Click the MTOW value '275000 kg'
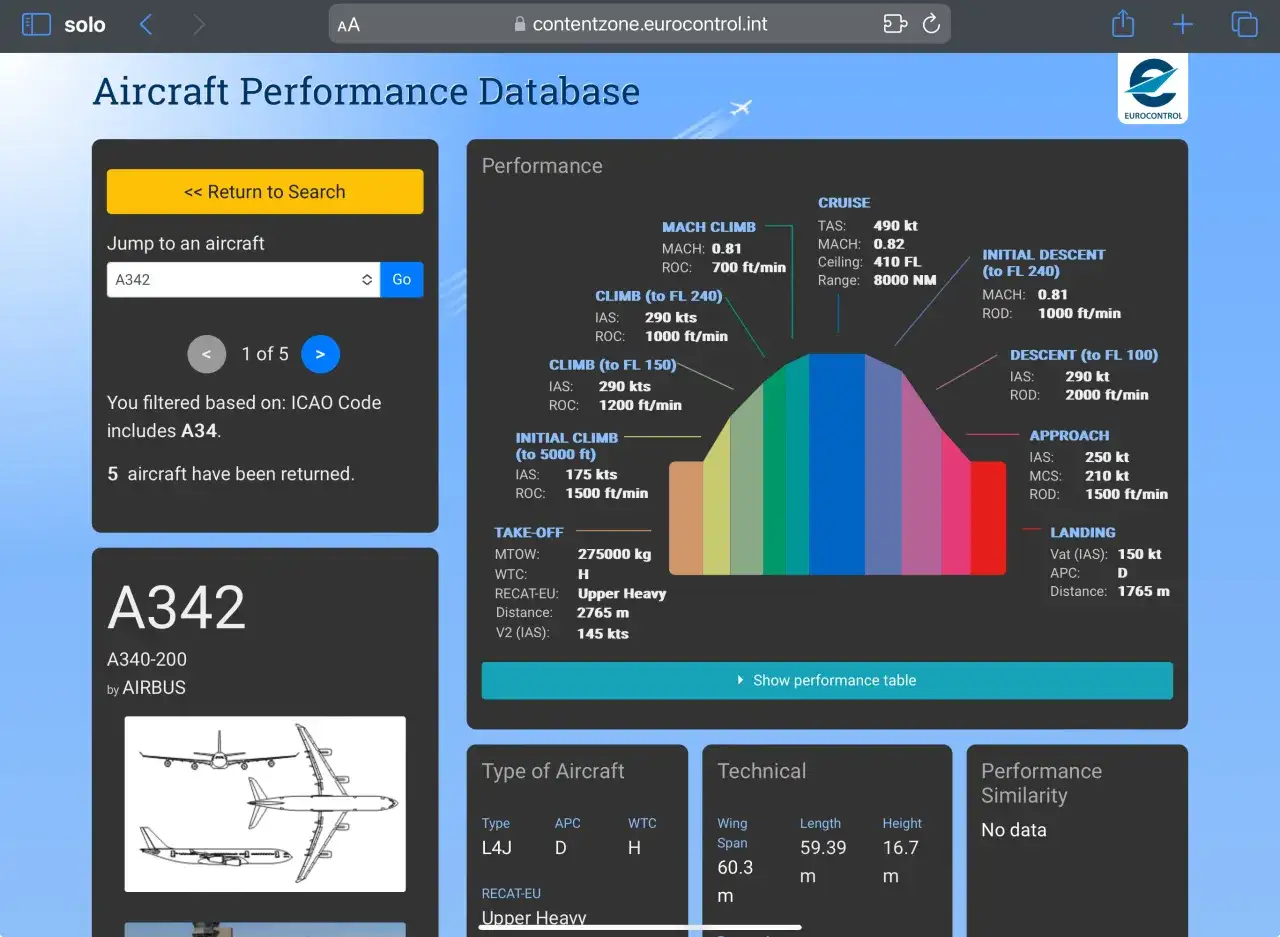 point(614,554)
